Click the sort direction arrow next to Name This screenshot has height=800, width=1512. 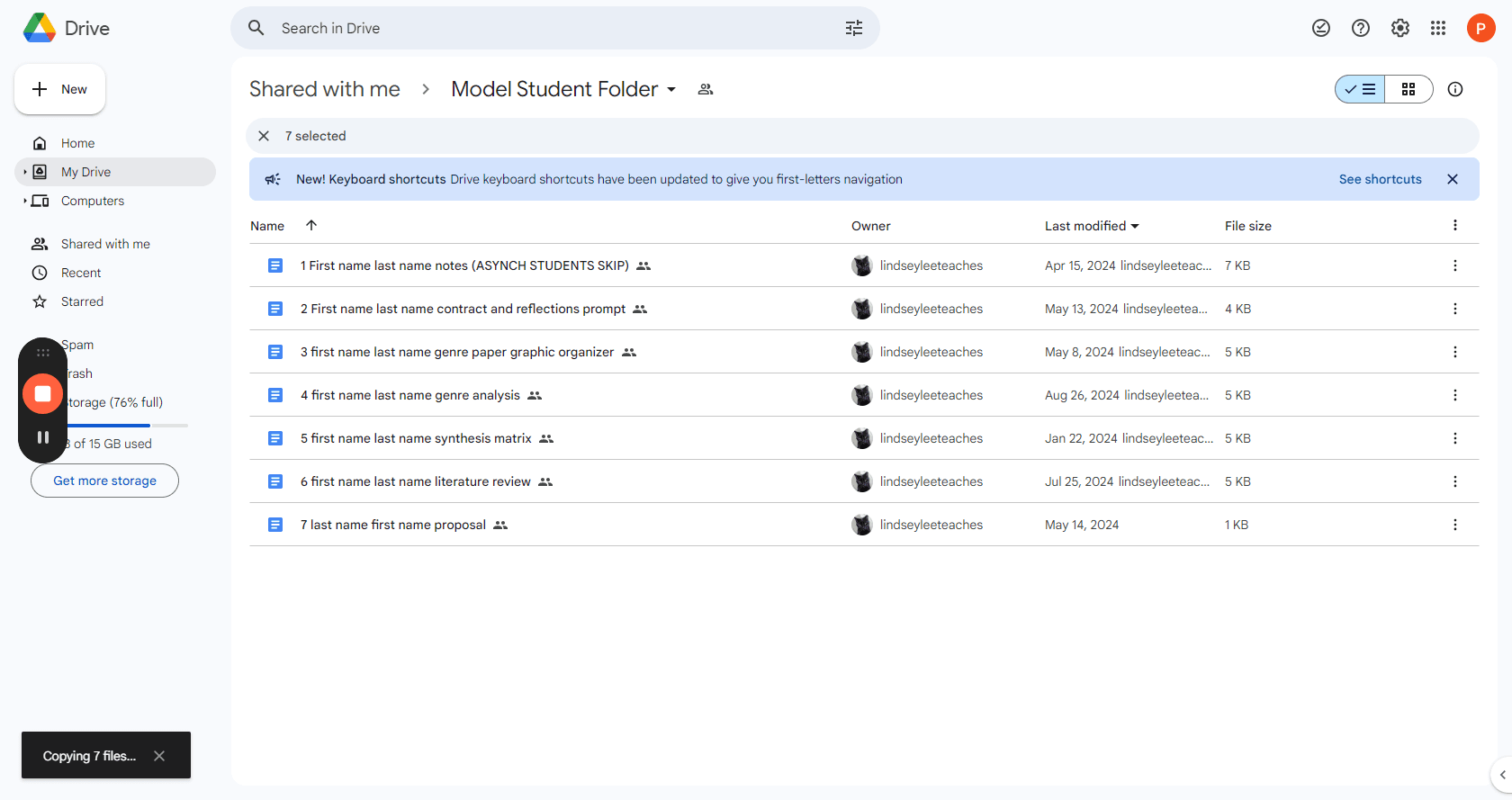[311, 225]
